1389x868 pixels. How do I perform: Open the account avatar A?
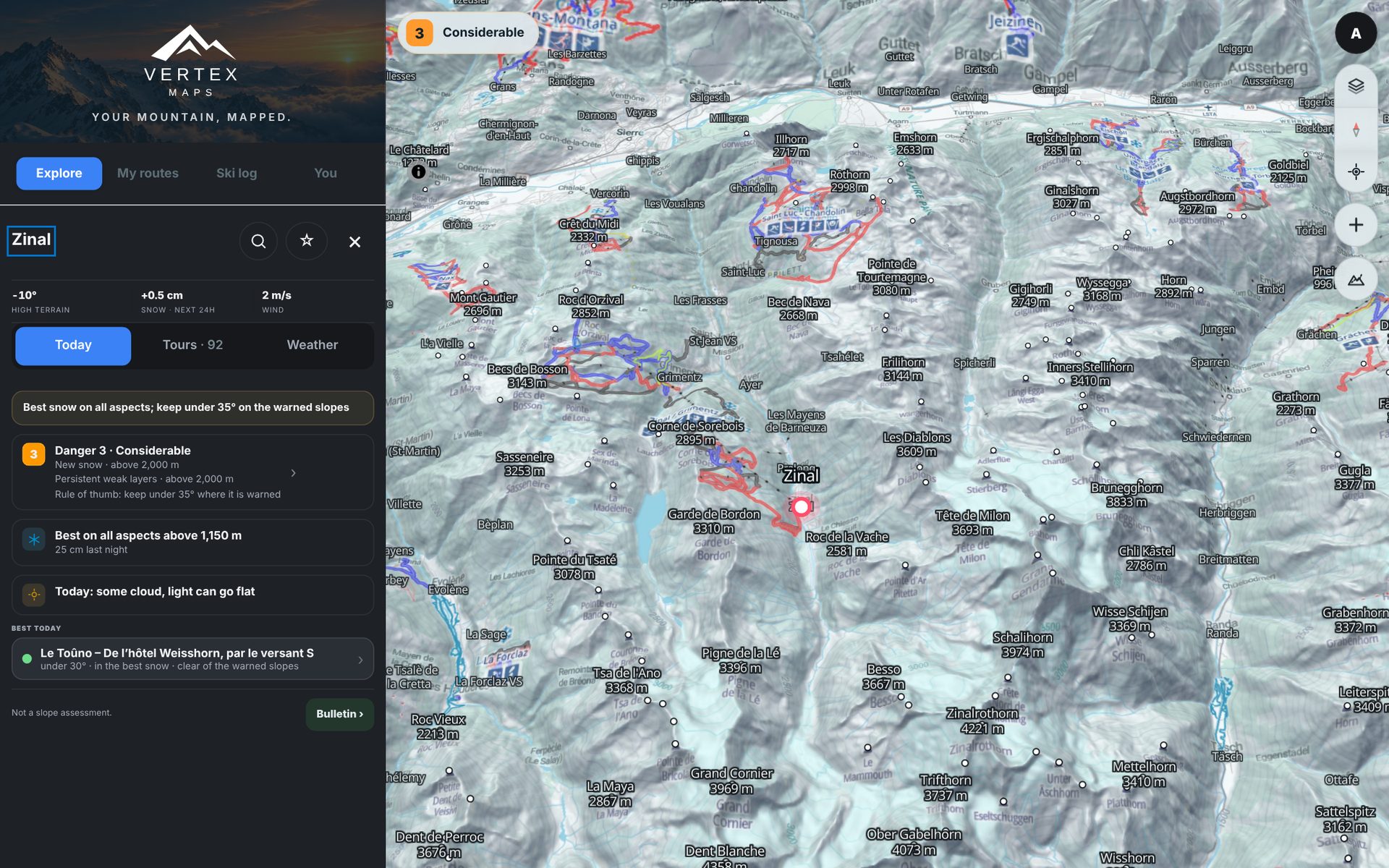[1356, 33]
